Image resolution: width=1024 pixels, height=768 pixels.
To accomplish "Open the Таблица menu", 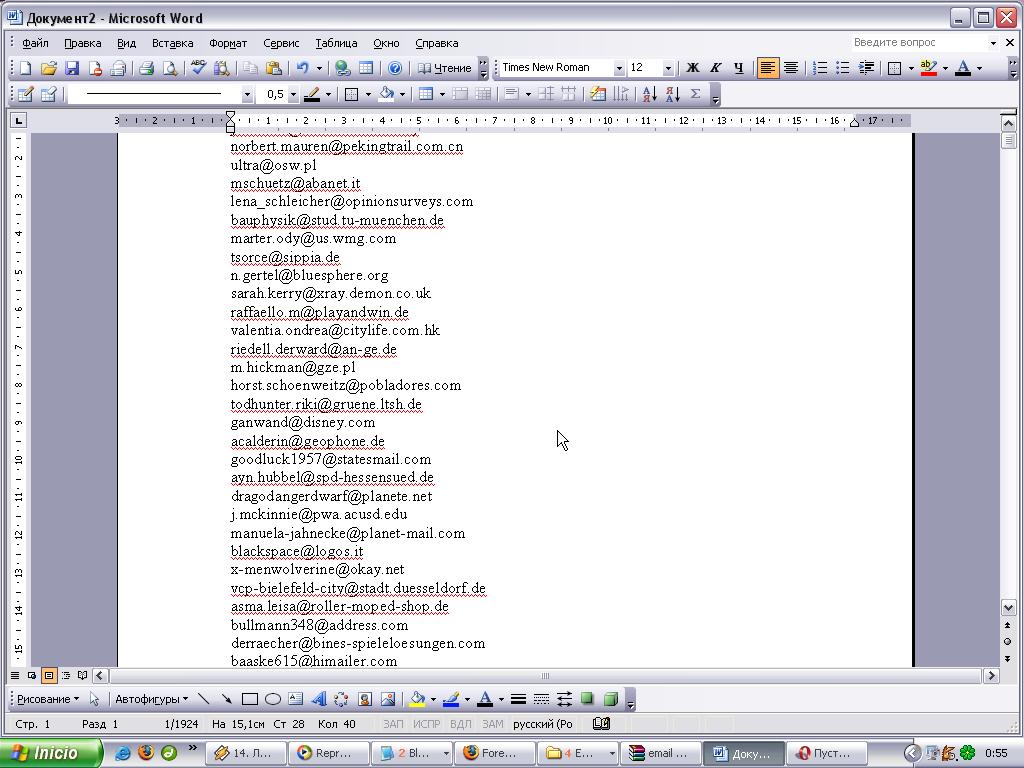I will coord(336,43).
